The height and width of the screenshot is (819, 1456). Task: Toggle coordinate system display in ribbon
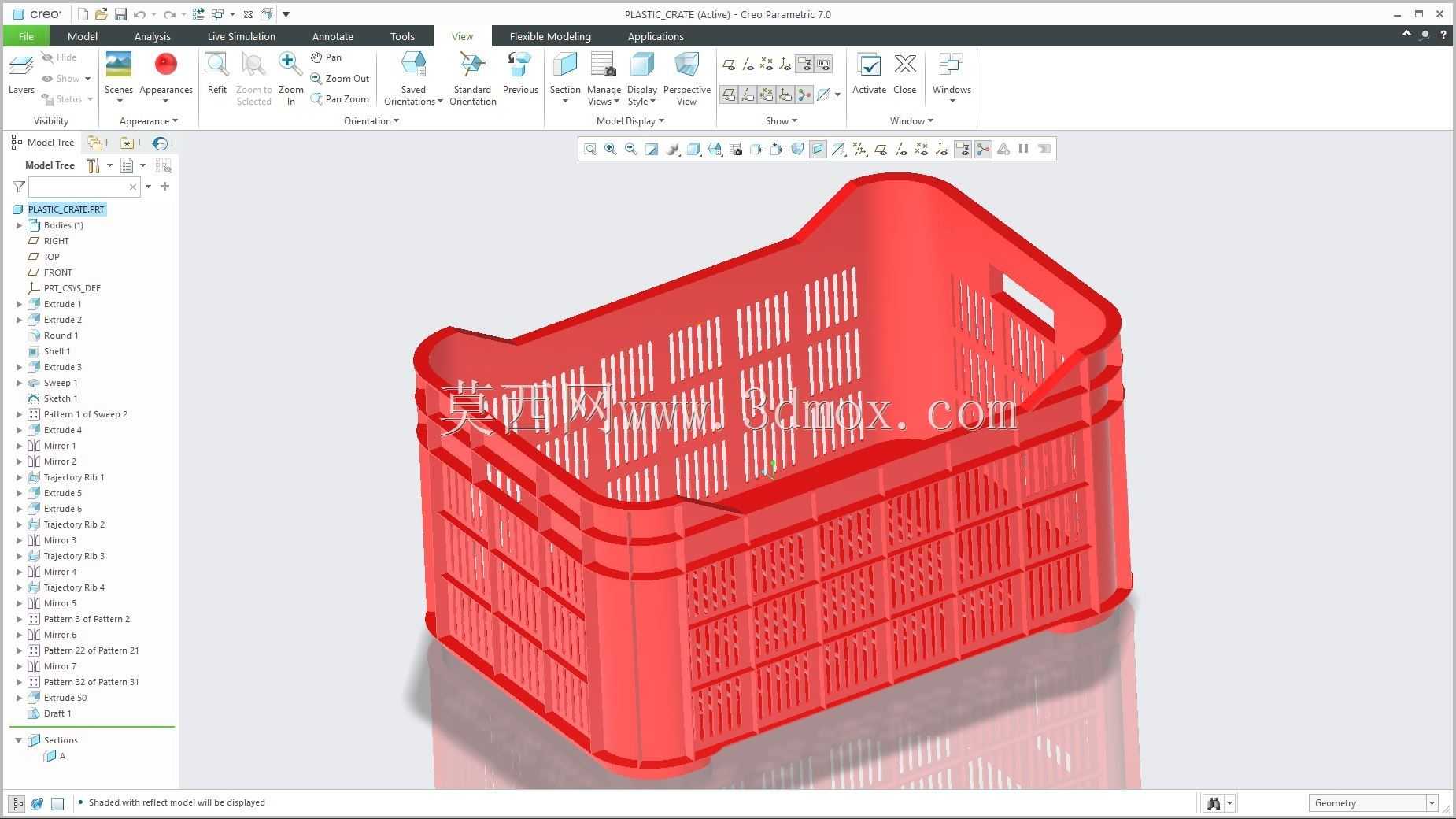785,65
